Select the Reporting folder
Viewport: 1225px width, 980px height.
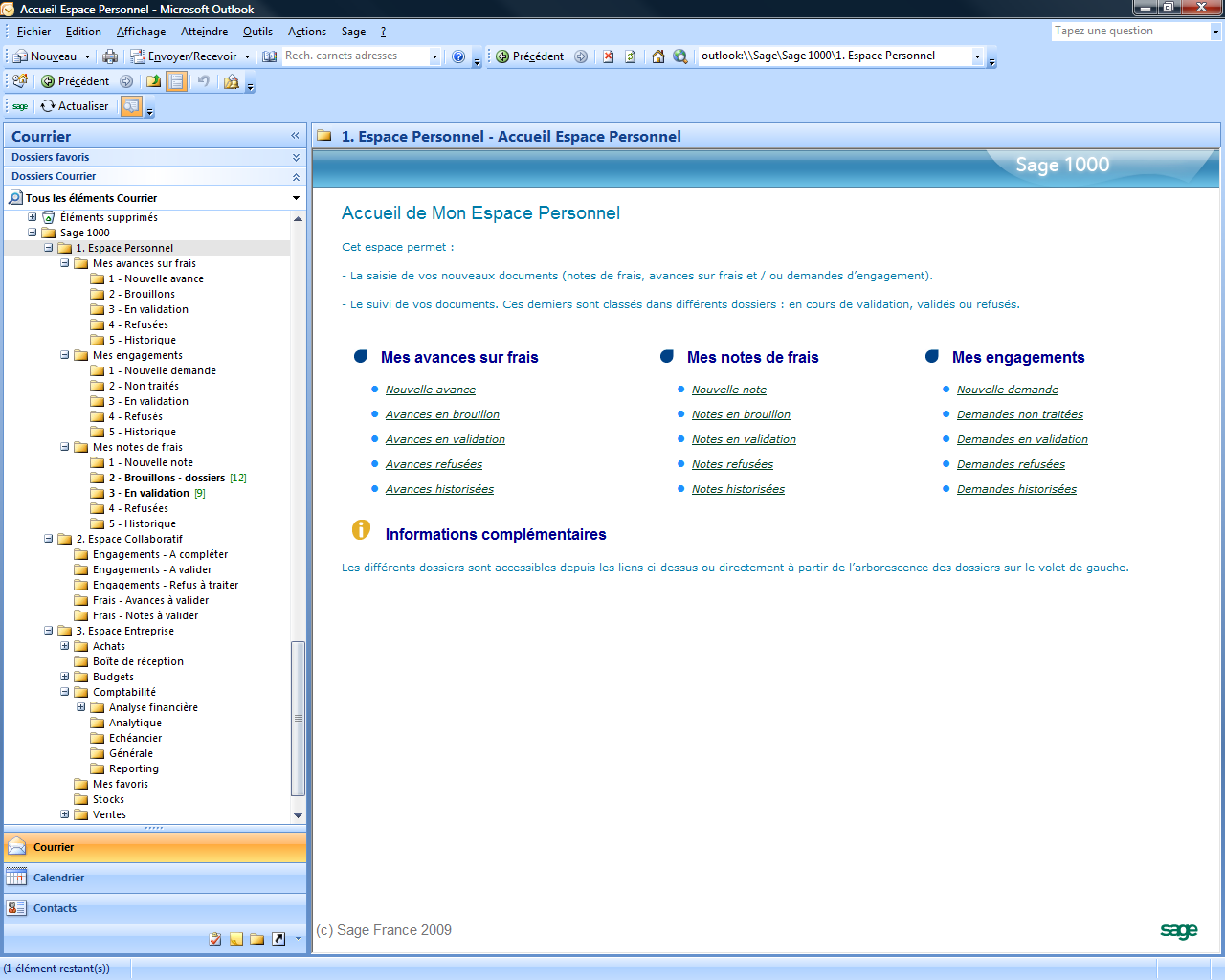coord(134,768)
